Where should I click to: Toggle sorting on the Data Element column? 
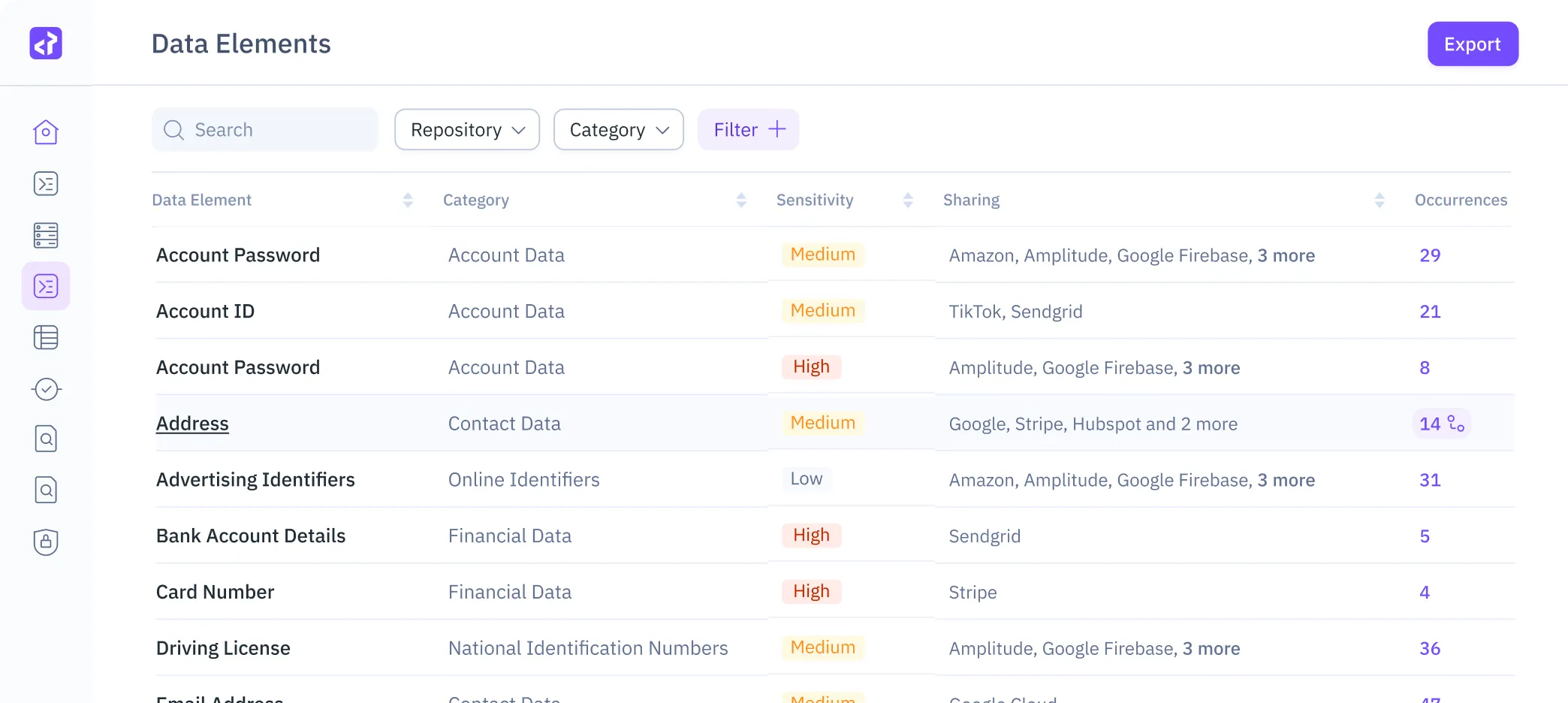tap(408, 200)
